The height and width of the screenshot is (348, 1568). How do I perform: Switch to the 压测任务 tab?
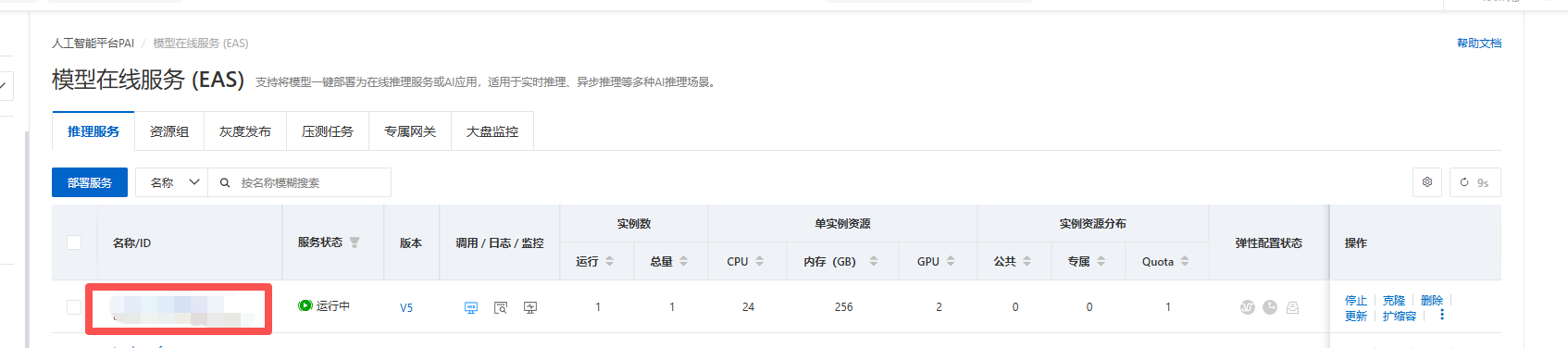[x=328, y=131]
